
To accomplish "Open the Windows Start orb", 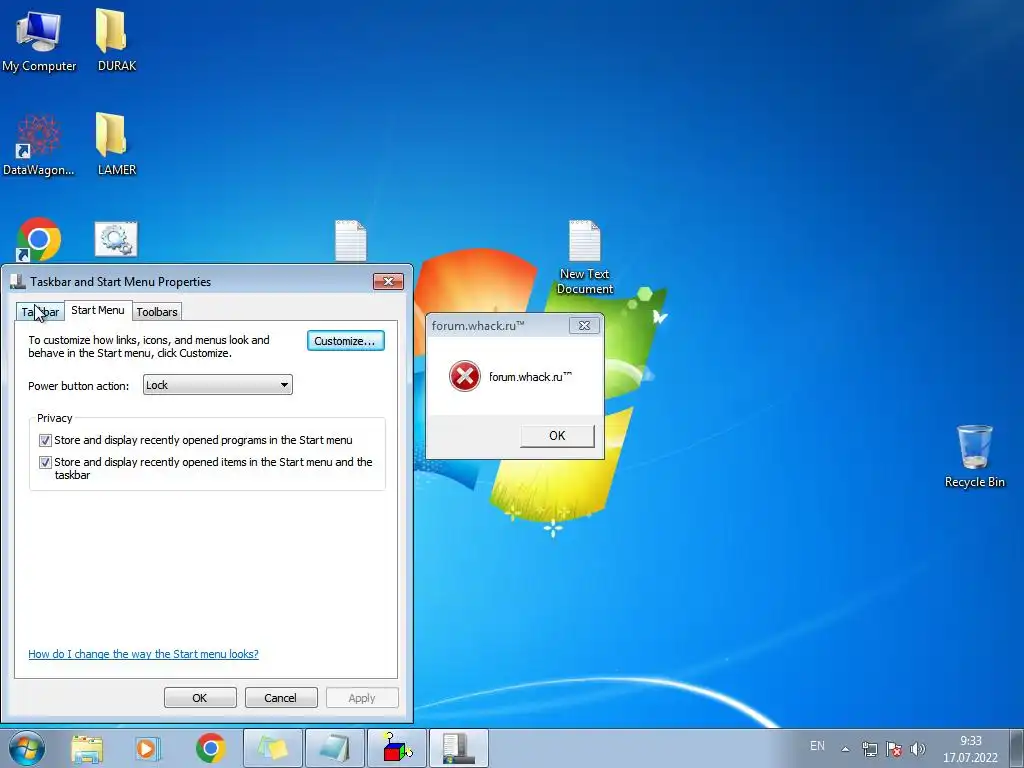I will 27,748.
